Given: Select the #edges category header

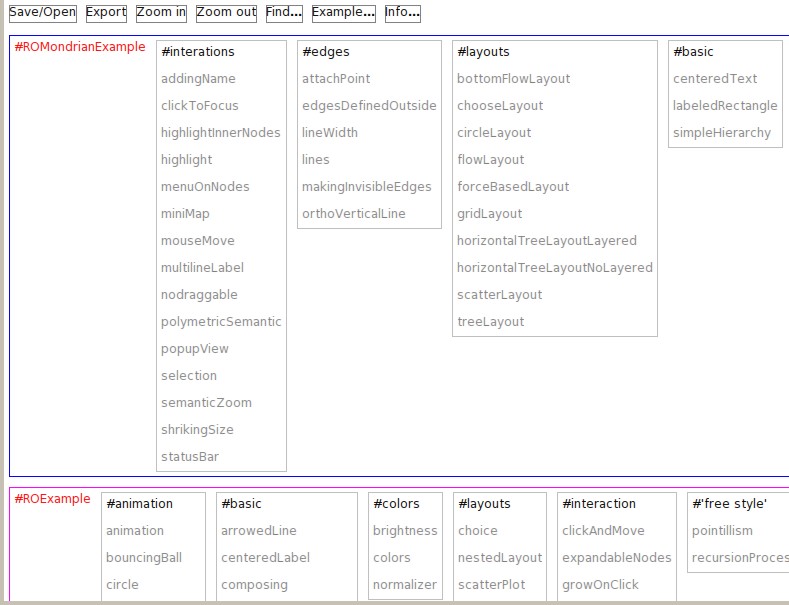Looking at the screenshot, I should pos(326,52).
